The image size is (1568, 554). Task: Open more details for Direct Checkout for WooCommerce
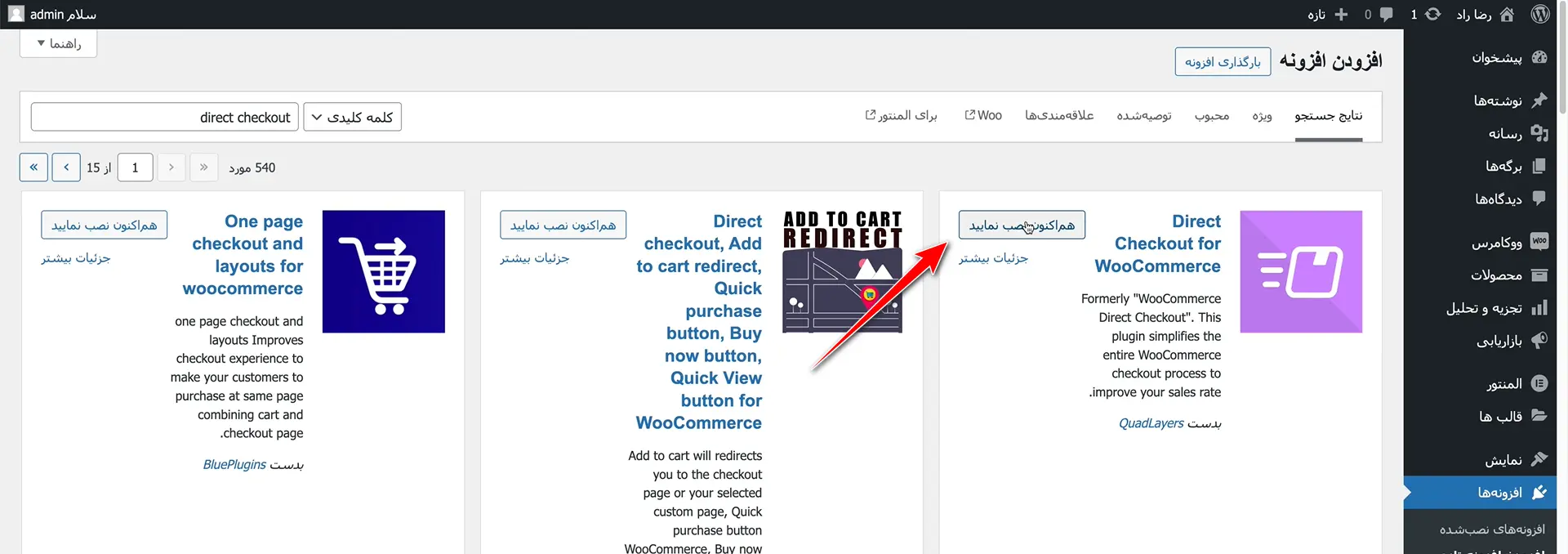click(993, 258)
